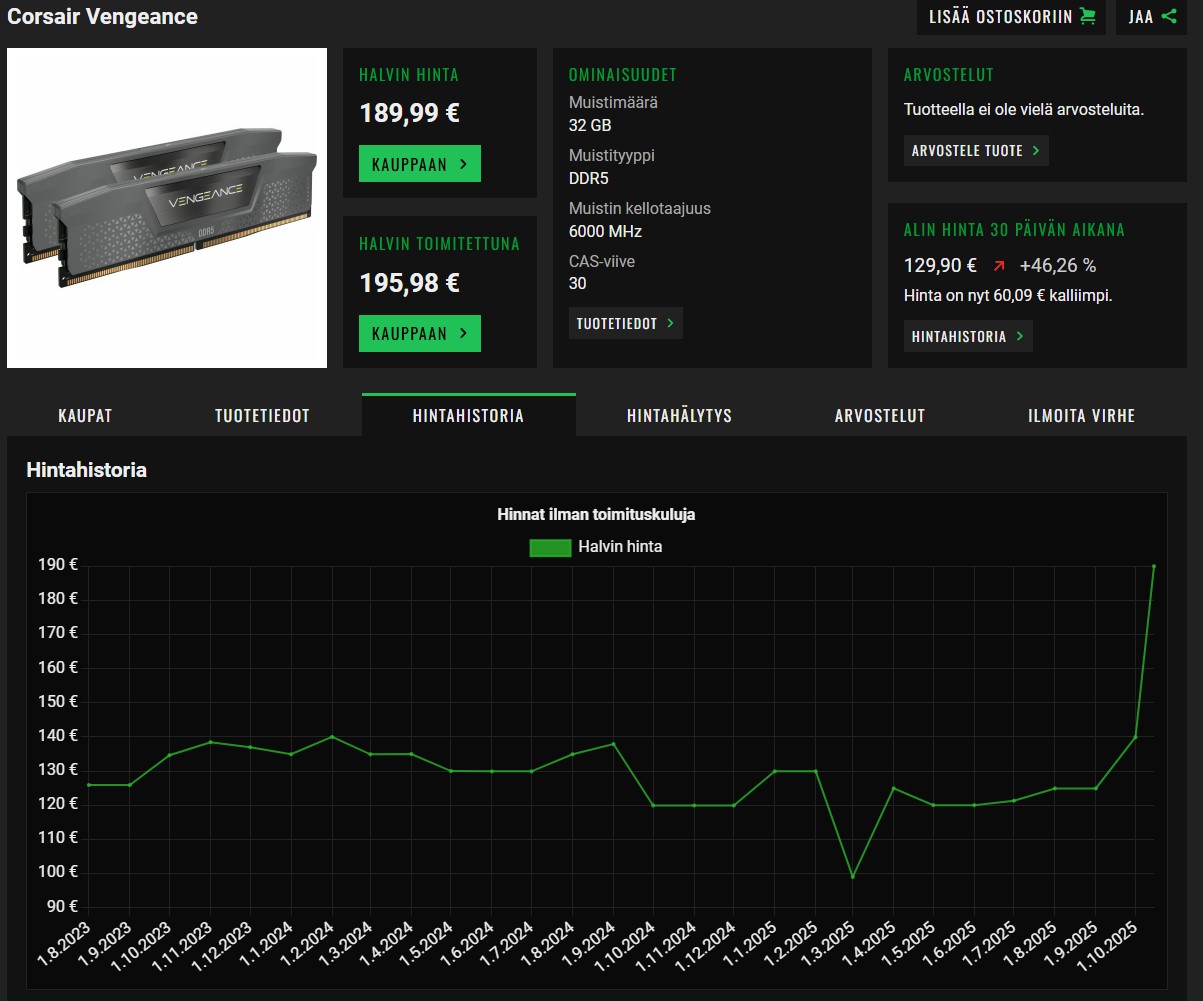Click the Corsair Vengeance product title
Screen dimensions: 1203x1001
coord(103,17)
